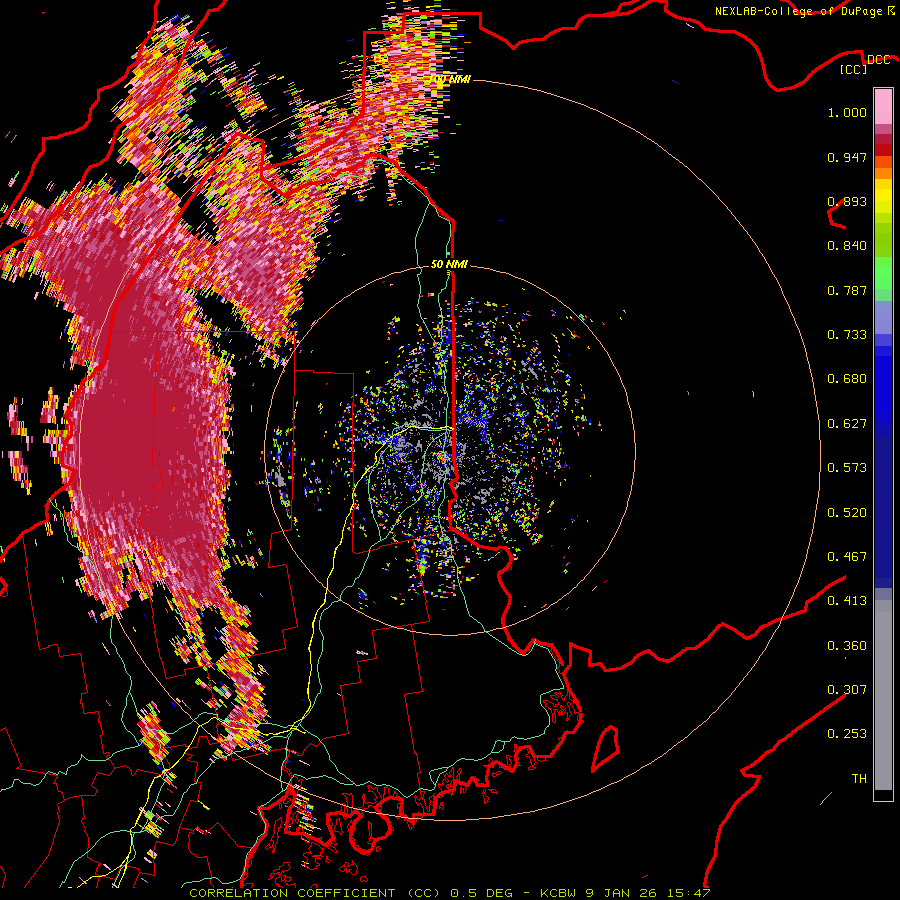The image size is (900, 900).
Task: Click the 100 NMI range ring label
Action: pyautogui.click(x=449, y=79)
